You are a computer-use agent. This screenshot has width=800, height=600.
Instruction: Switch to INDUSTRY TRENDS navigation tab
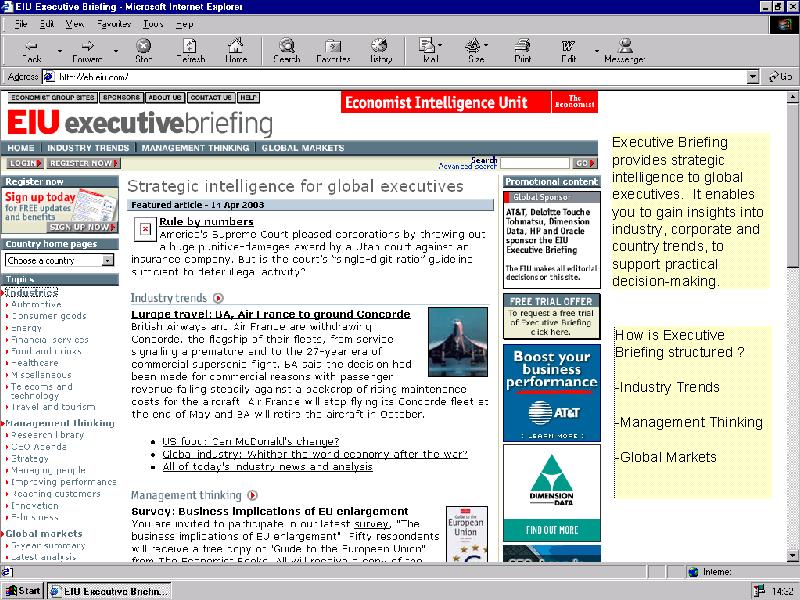pos(88,148)
